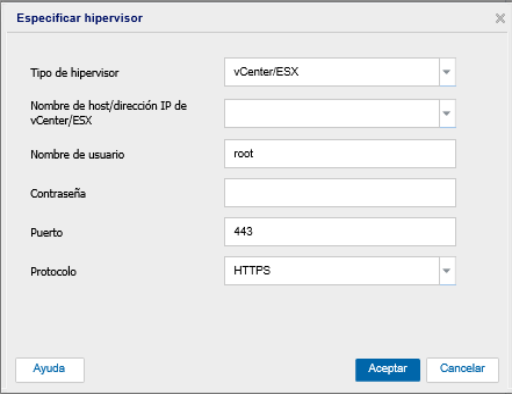Click the Puerto label text
Viewport: 512px width, 394px height.
coord(47,233)
